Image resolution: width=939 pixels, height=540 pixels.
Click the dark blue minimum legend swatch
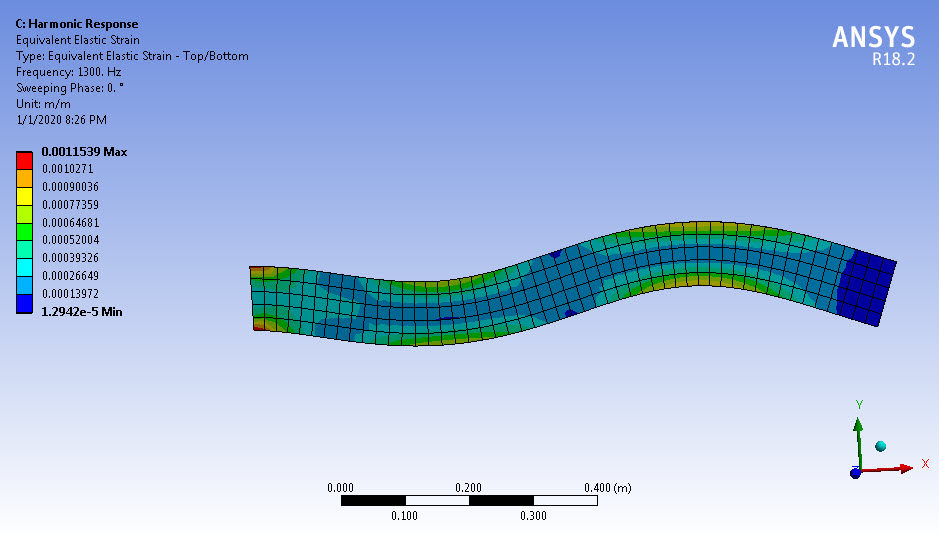[24, 304]
